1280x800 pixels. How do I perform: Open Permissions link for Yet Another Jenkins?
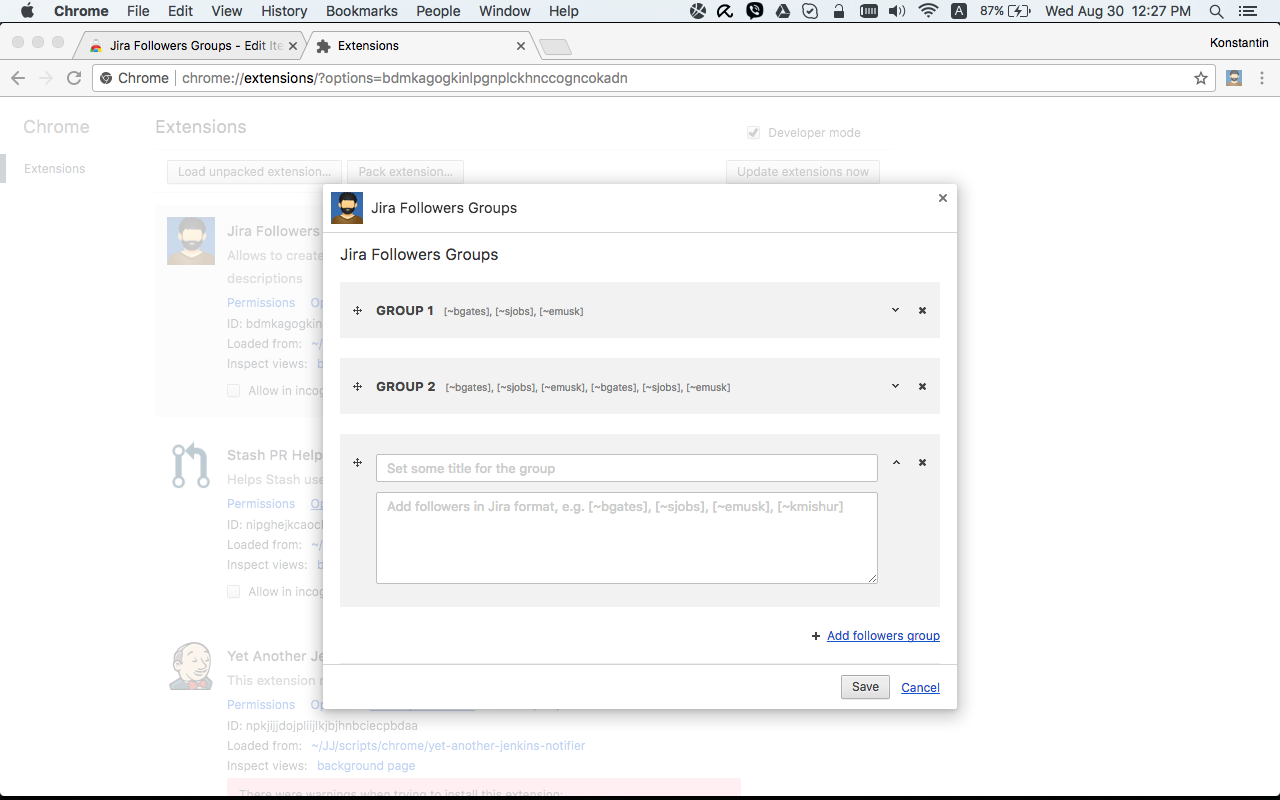click(x=261, y=705)
